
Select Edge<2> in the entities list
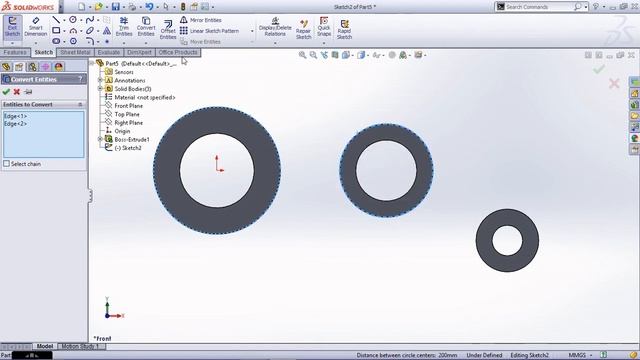pos(16,124)
